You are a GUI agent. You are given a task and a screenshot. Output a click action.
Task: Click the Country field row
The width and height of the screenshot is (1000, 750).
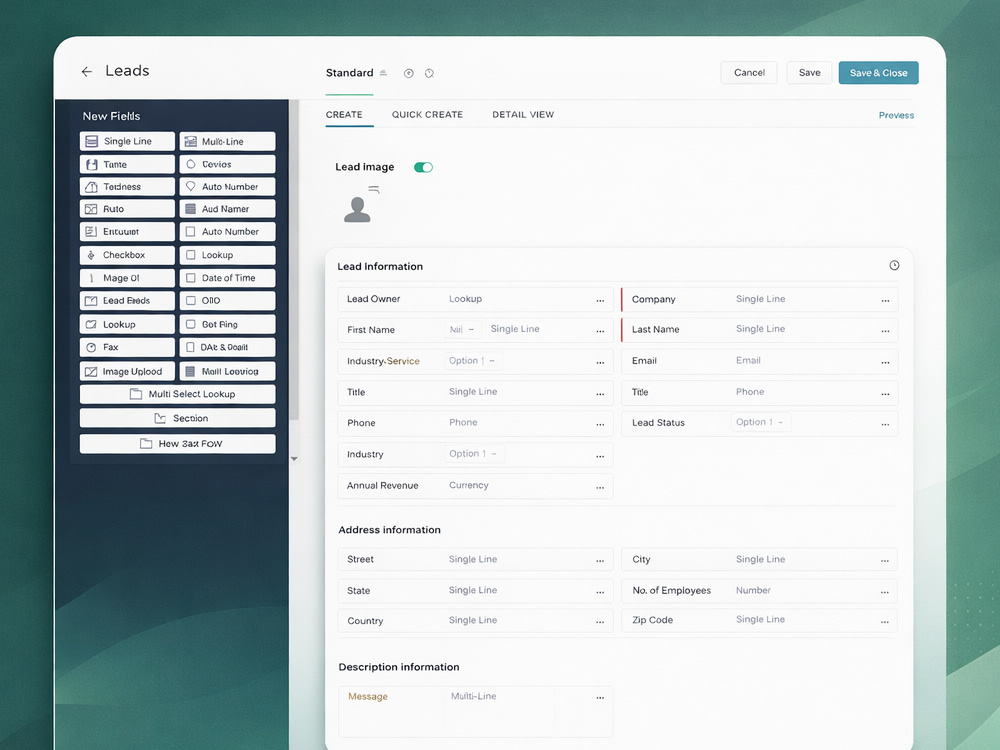pos(475,621)
